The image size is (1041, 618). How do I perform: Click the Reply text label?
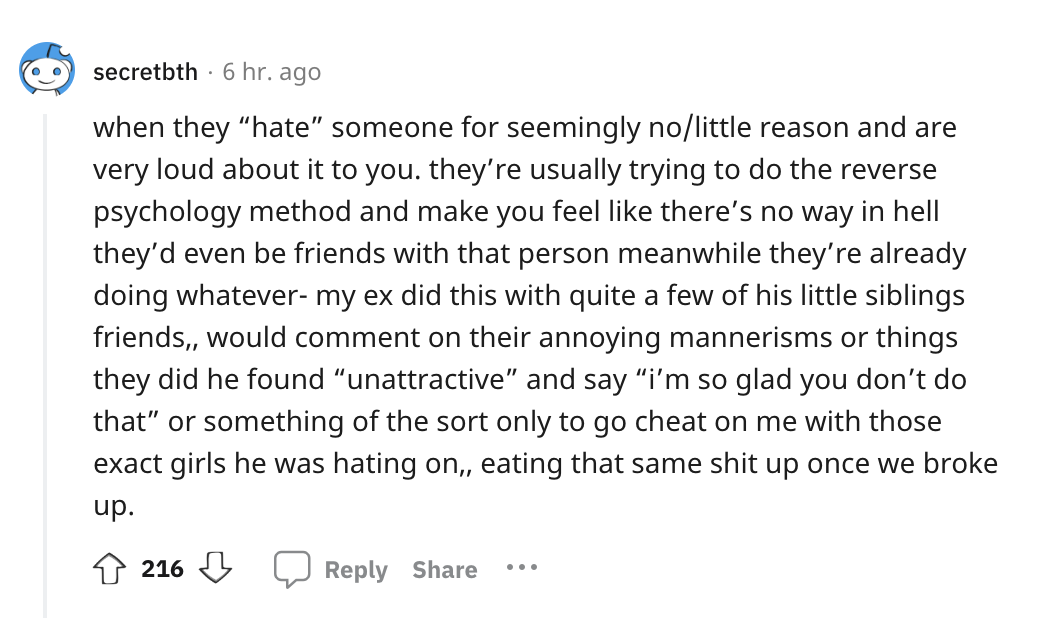coord(356,570)
